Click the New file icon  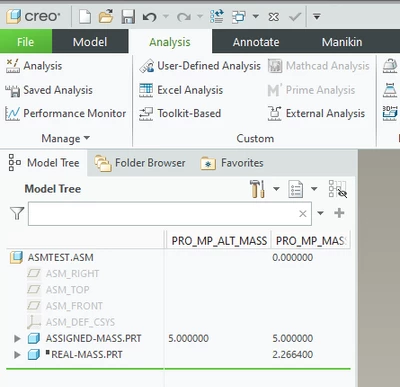pos(85,16)
